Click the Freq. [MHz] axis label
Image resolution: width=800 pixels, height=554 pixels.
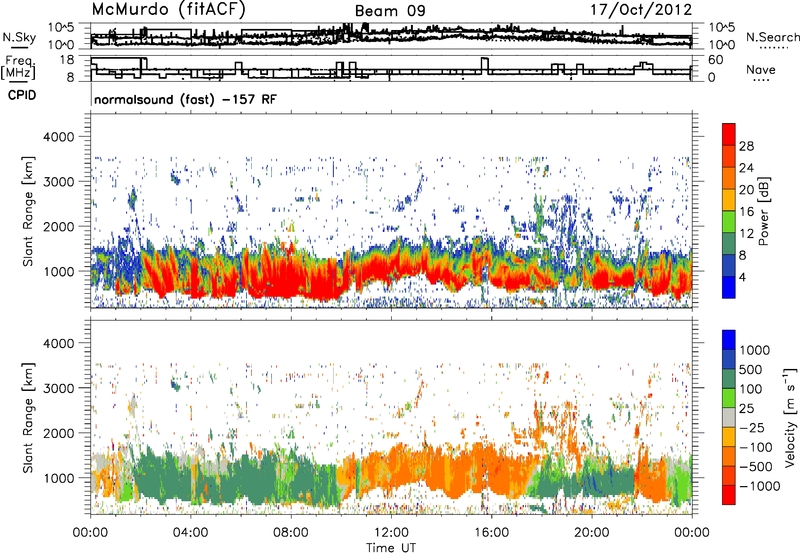point(18,68)
